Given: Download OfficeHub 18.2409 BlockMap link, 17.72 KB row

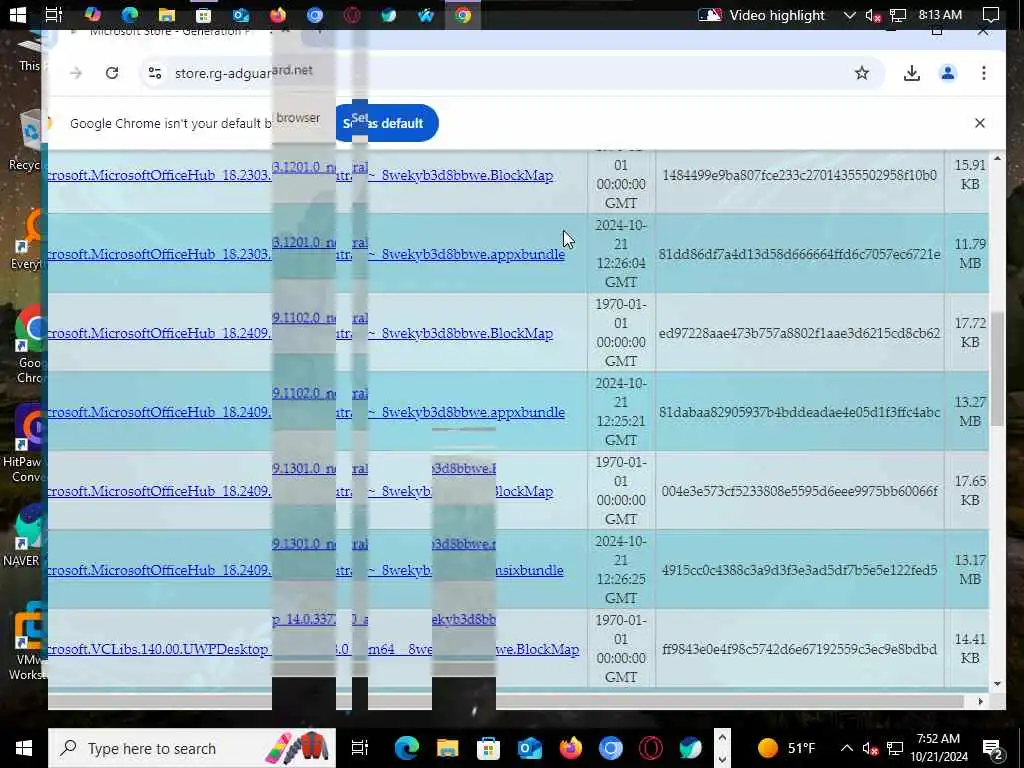Looking at the screenshot, I should (300, 333).
